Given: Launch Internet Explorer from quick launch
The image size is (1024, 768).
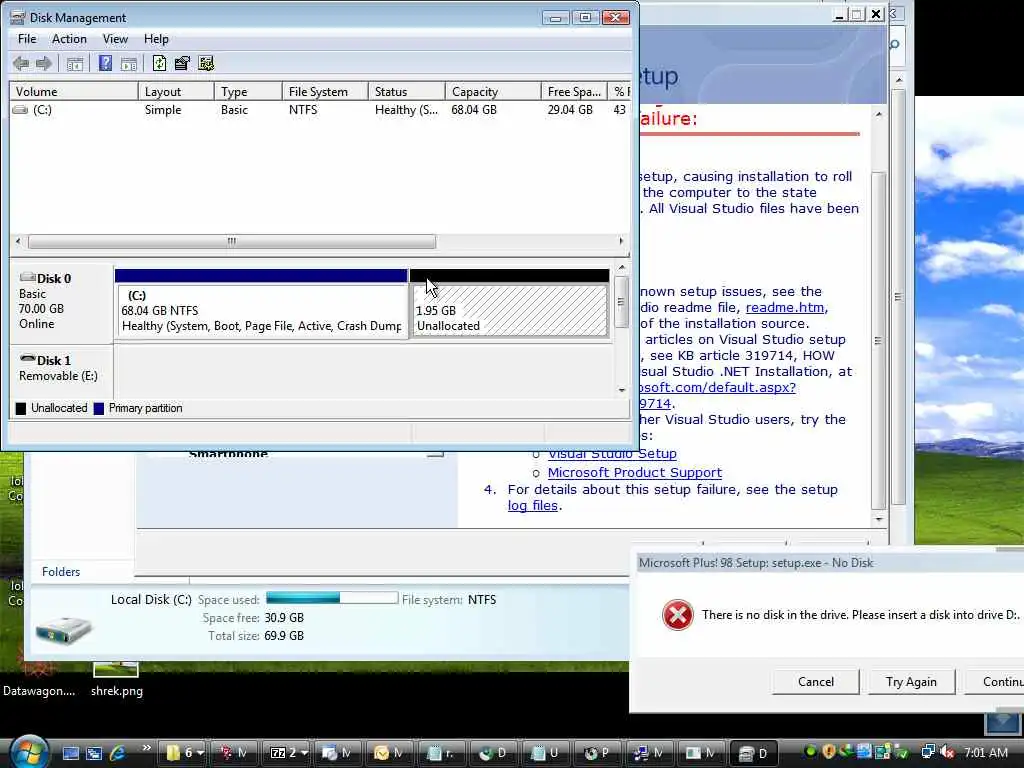Looking at the screenshot, I should click(118, 753).
